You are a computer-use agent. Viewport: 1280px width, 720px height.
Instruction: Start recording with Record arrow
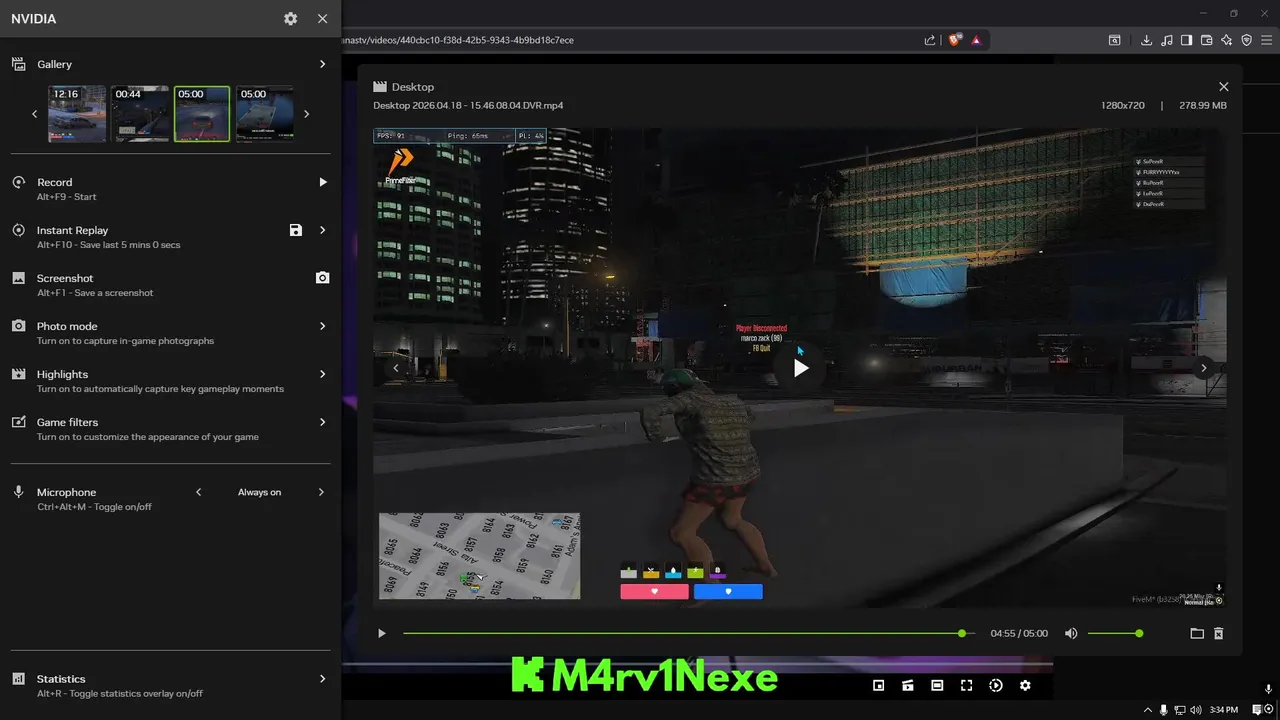coord(322,182)
